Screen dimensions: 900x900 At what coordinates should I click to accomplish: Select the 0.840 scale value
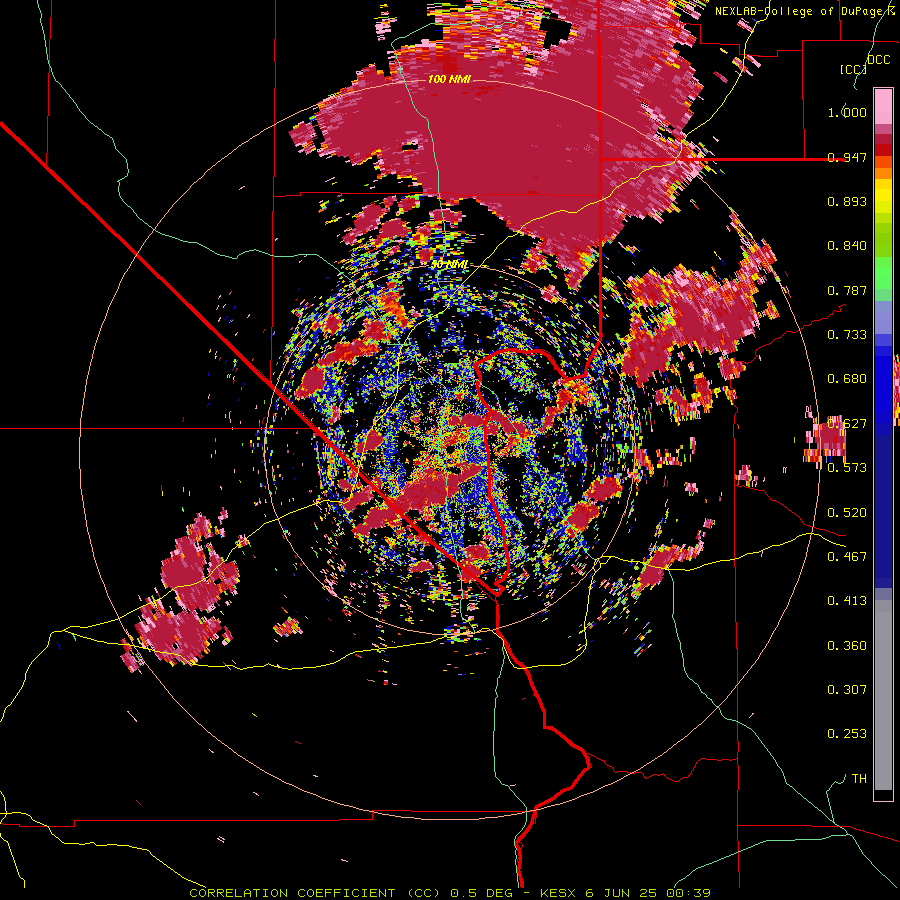click(847, 246)
